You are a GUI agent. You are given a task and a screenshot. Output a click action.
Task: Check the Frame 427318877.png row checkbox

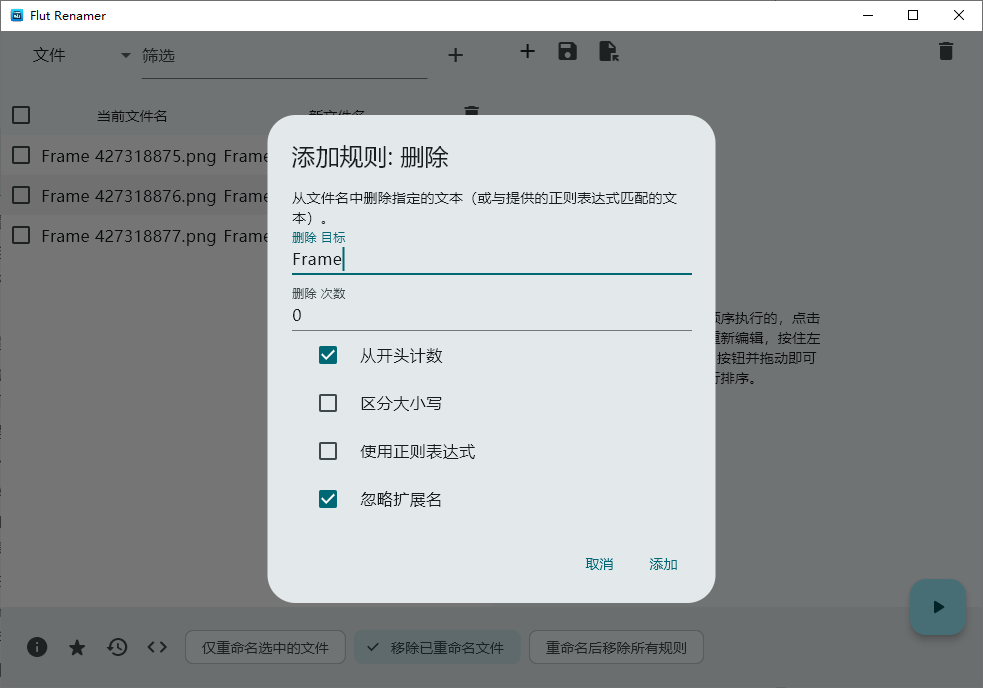(x=21, y=235)
